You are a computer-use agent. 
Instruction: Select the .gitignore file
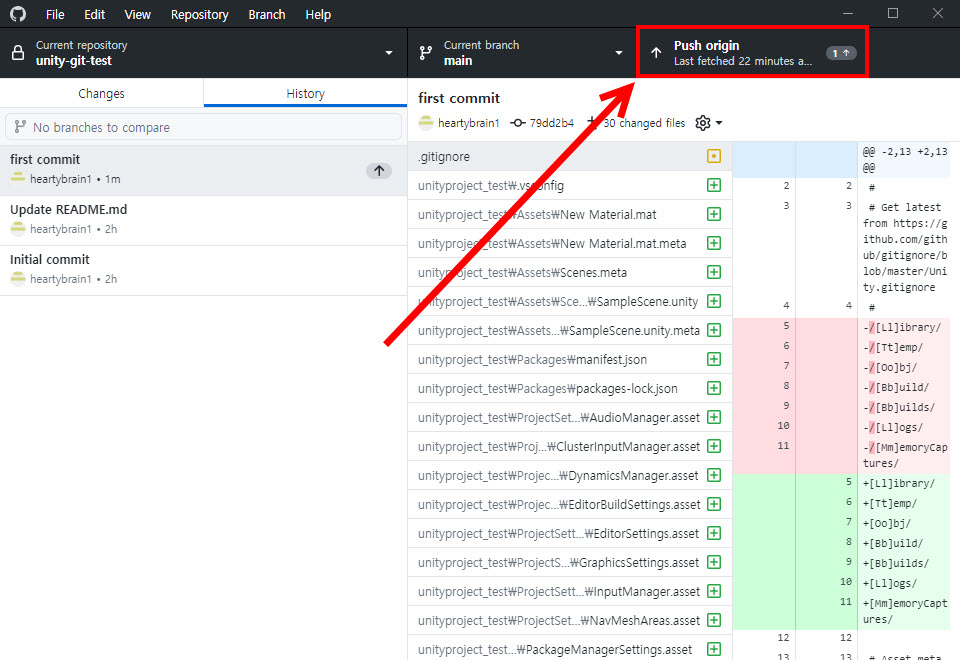point(569,156)
